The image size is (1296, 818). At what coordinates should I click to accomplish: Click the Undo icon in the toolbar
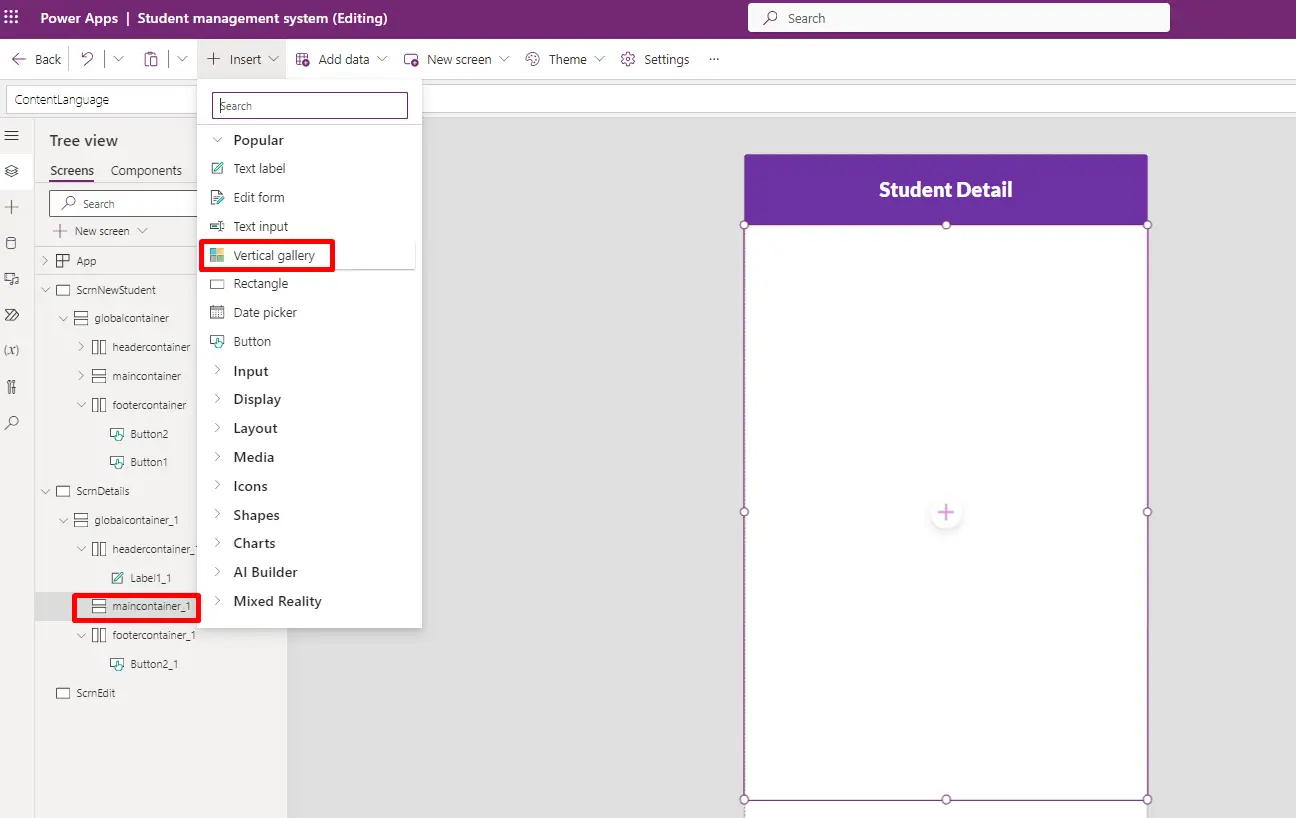coord(87,59)
